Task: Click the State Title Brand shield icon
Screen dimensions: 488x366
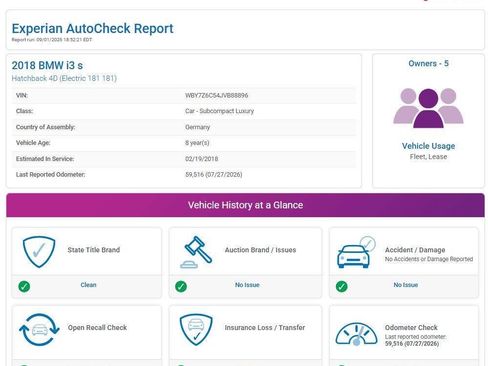Action: pos(39,251)
